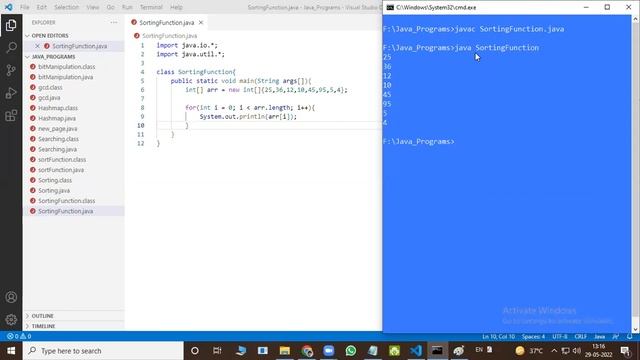Open the File menu
Image resolution: width=640 pixels, height=360 pixels.
25,7
